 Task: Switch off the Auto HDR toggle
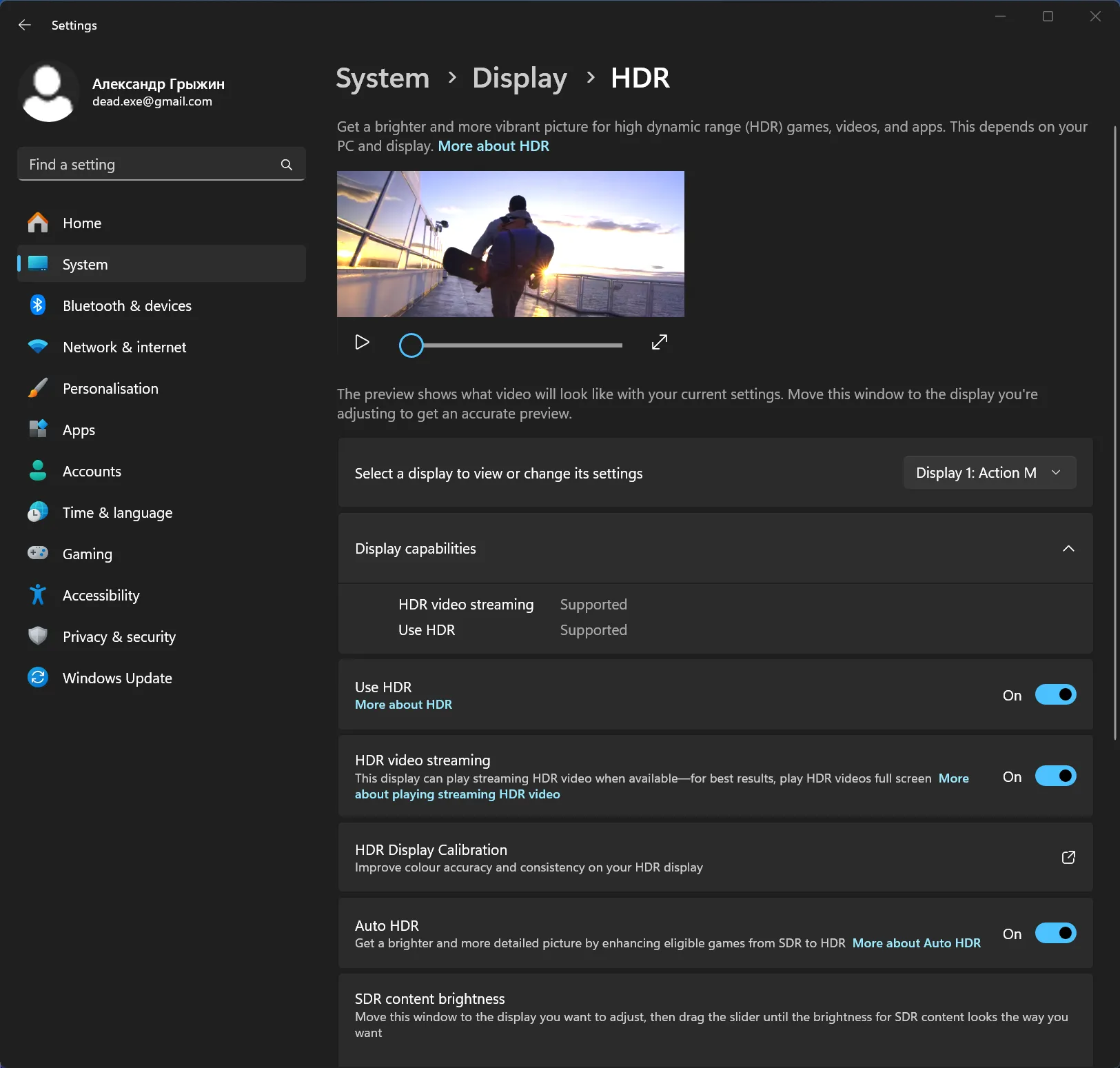tap(1055, 934)
